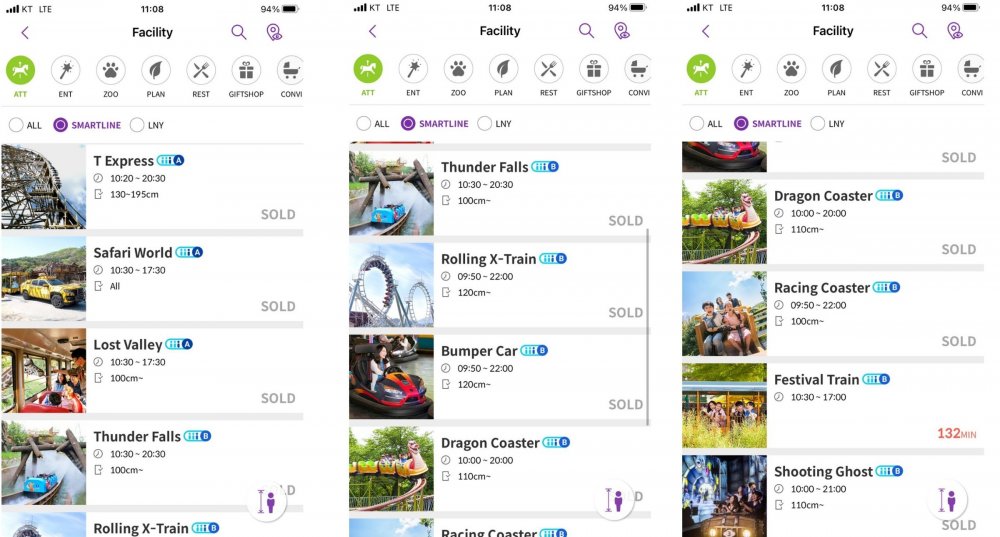Image resolution: width=1000 pixels, height=537 pixels.
Task: Select the LNY radio button in the middle phone screen
Action: coord(485,123)
